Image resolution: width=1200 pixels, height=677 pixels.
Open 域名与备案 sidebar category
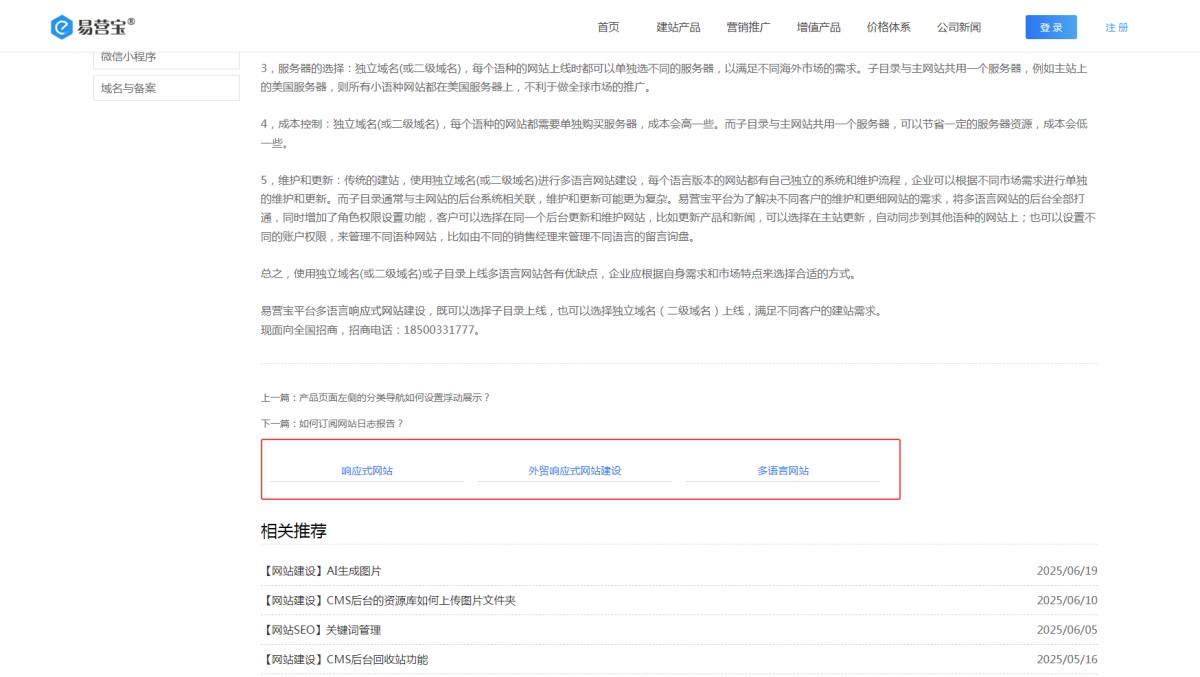click(166, 88)
